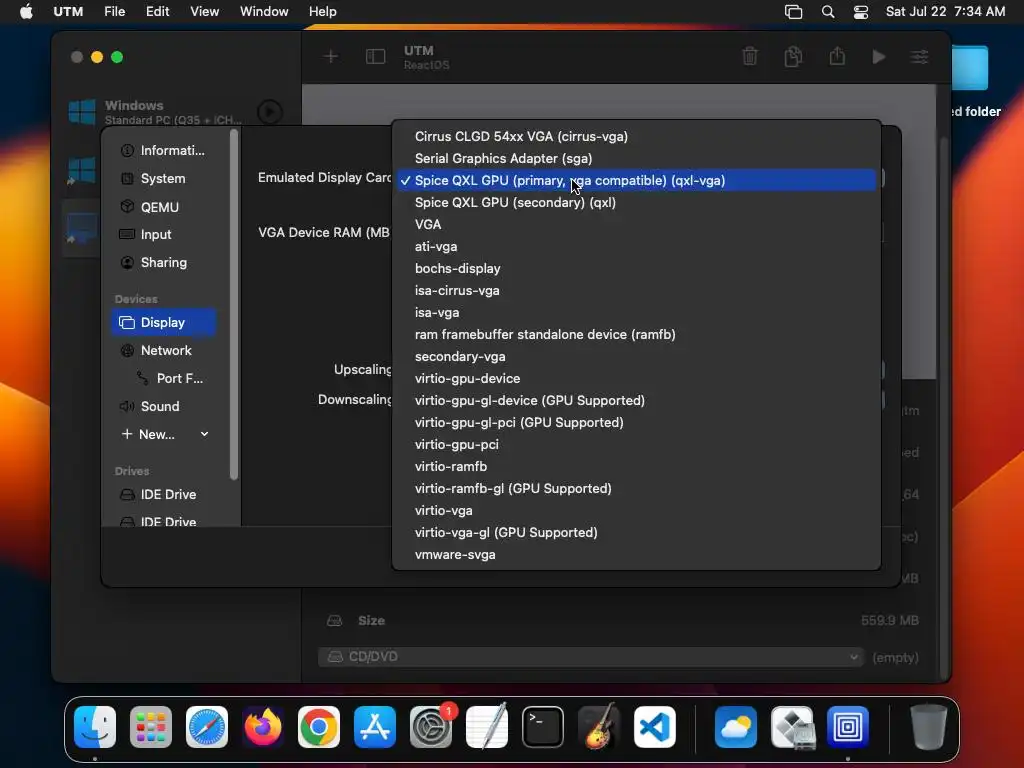This screenshot has height=768, width=1024.
Task: Open Trash from the Dock
Action: pyautogui.click(x=929, y=727)
